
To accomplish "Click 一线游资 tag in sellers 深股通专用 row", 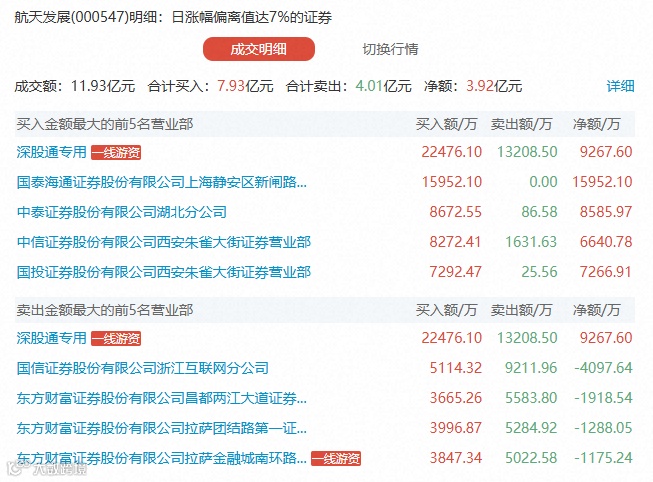I will (x=116, y=338).
